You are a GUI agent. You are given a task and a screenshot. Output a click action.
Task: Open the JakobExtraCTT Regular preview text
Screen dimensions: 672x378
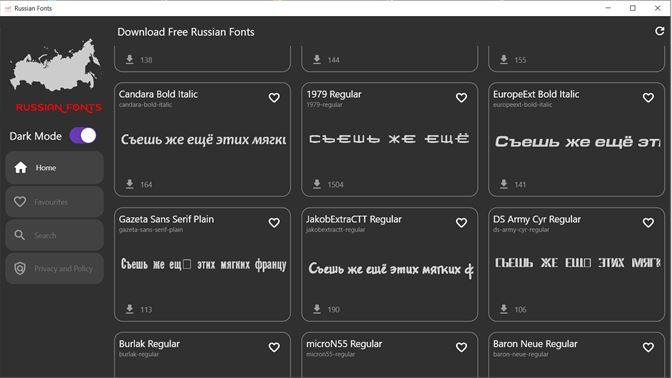[391, 269]
